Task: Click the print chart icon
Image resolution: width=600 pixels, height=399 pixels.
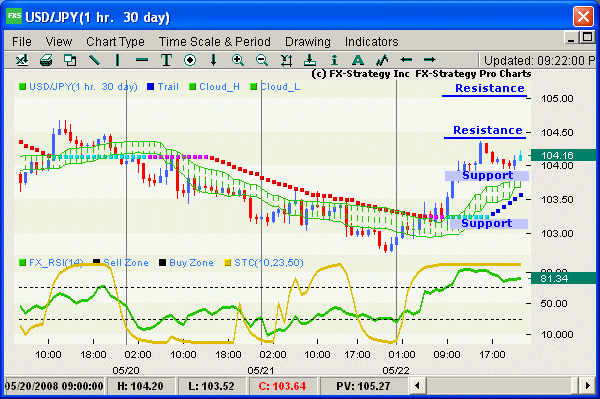Action: point(46,60)
